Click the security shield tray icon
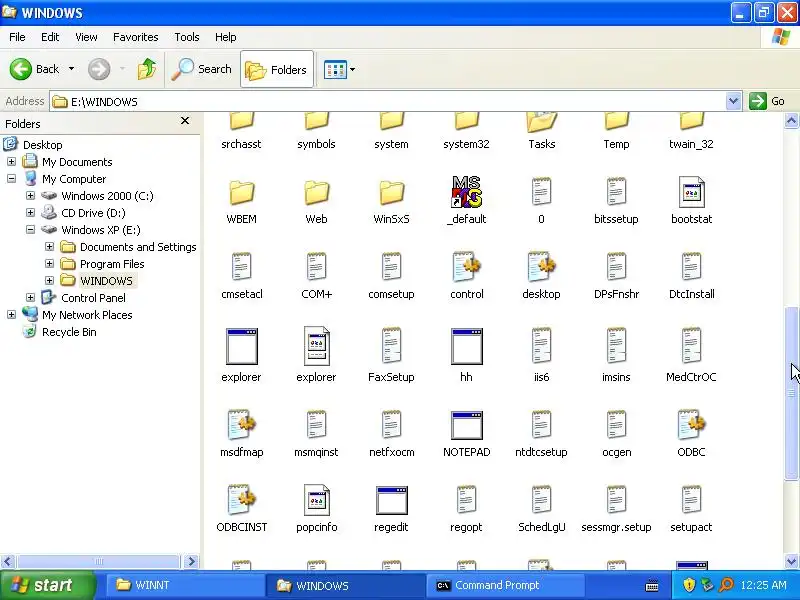 [689, 585]
